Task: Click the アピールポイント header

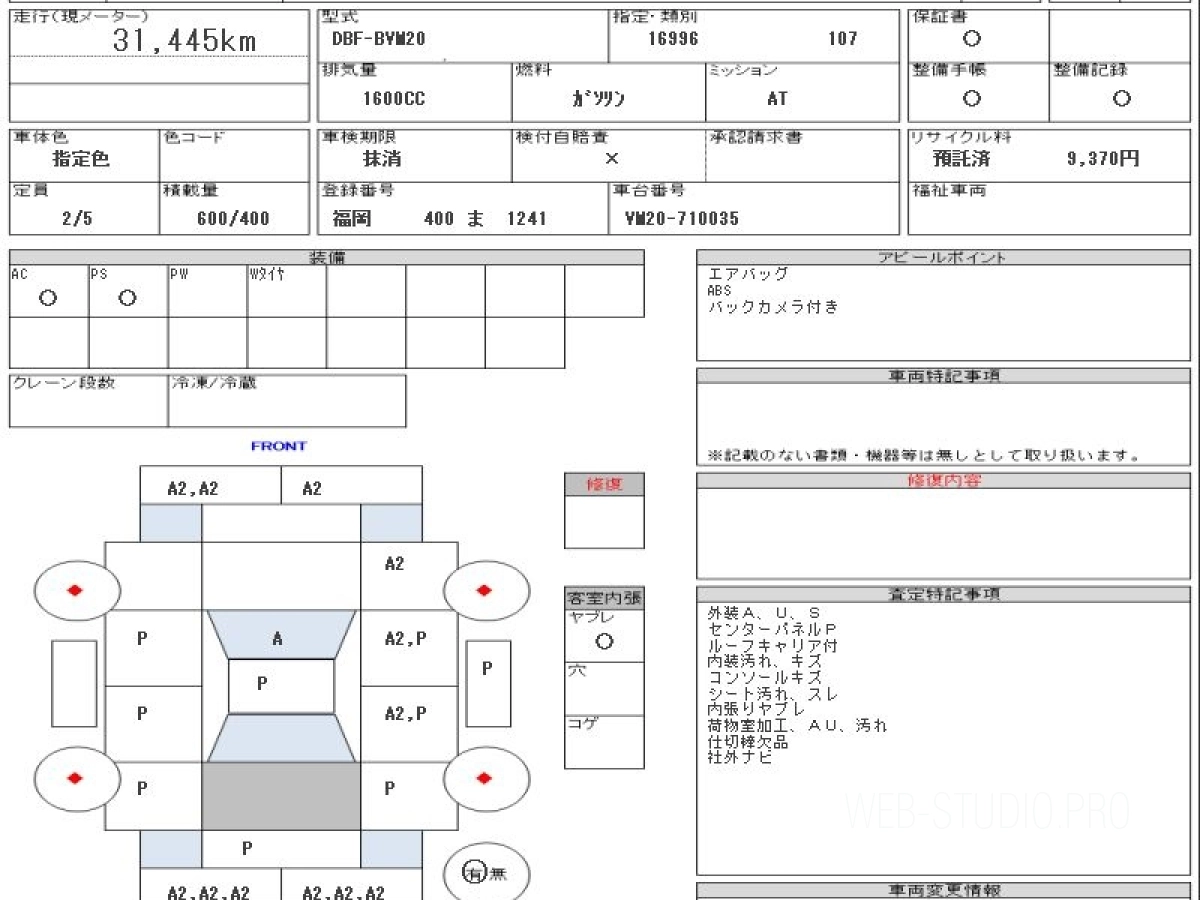Action: click(943, 257)
